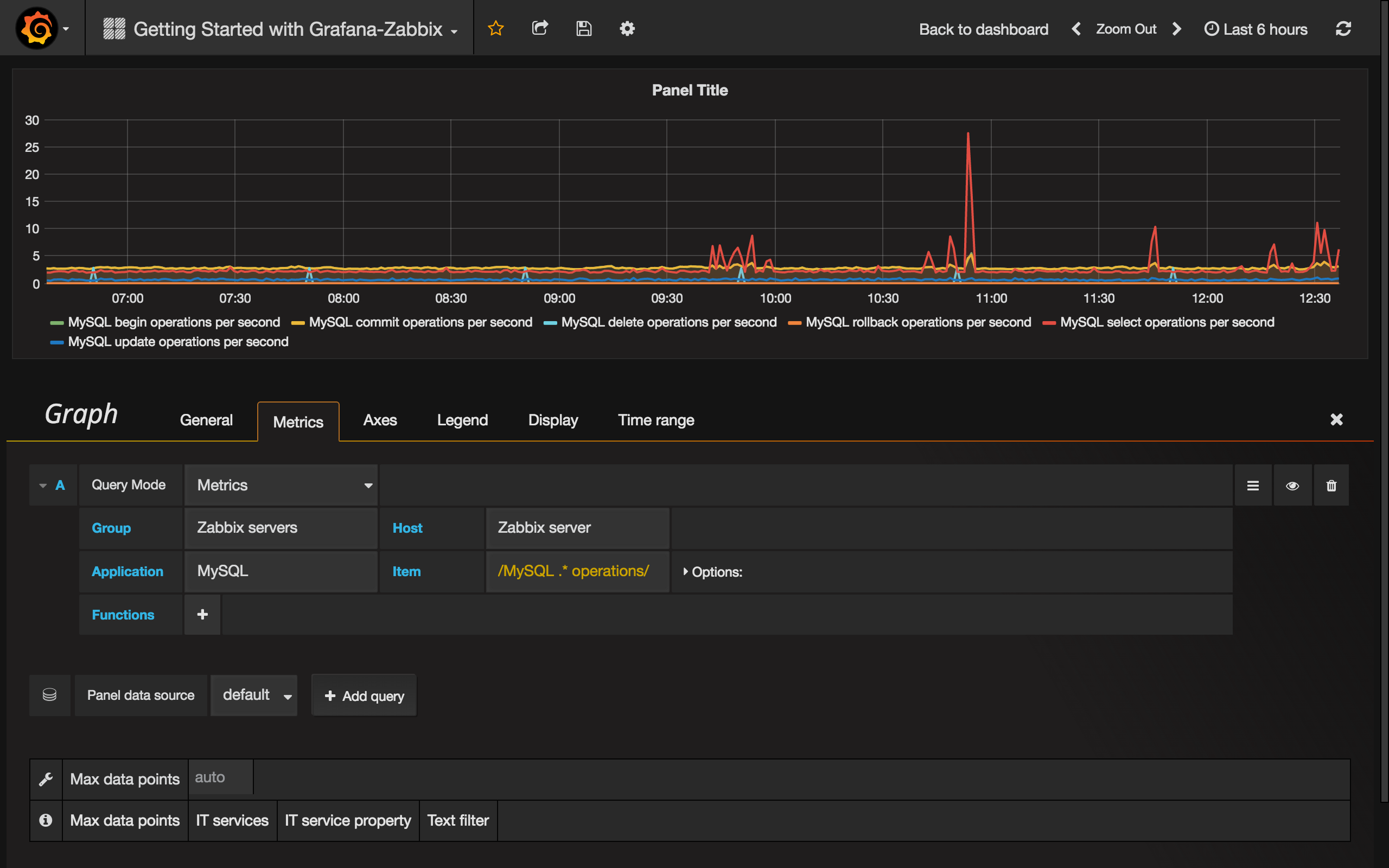Save dashboard with floppy disk icon
1389x868 pixels.
(584, 29)
